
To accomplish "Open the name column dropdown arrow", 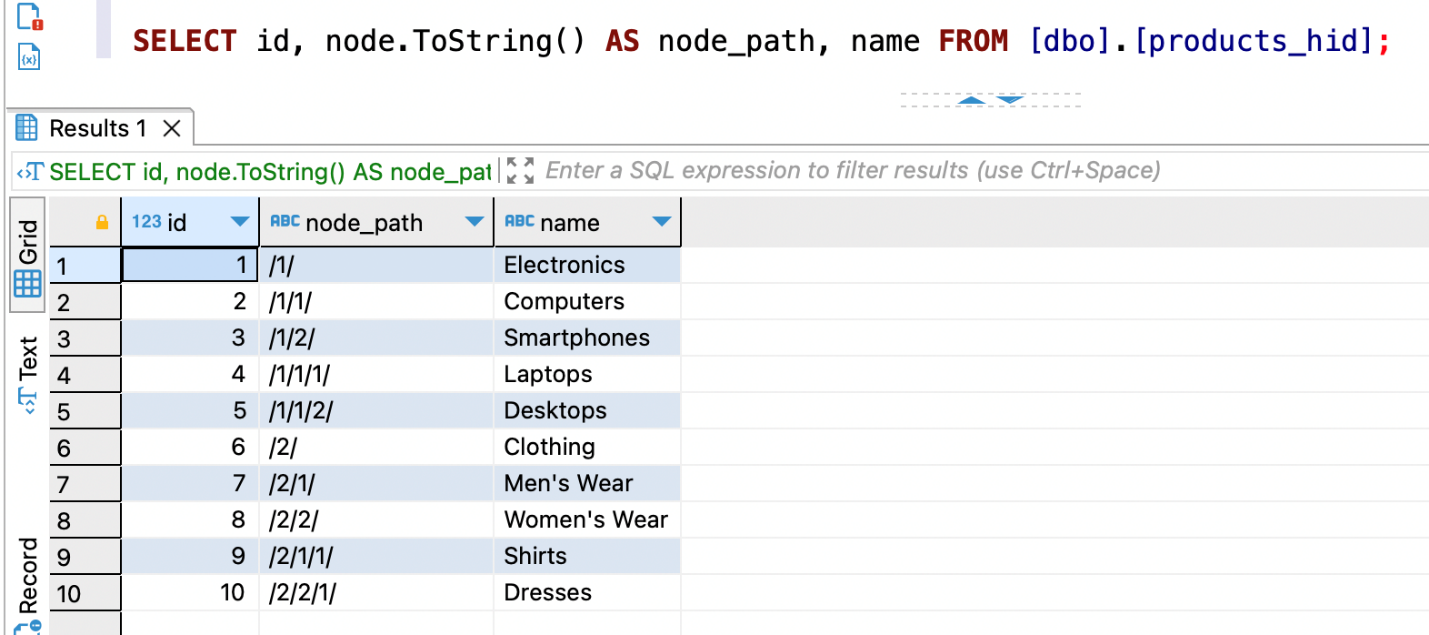I will (661, 223).
